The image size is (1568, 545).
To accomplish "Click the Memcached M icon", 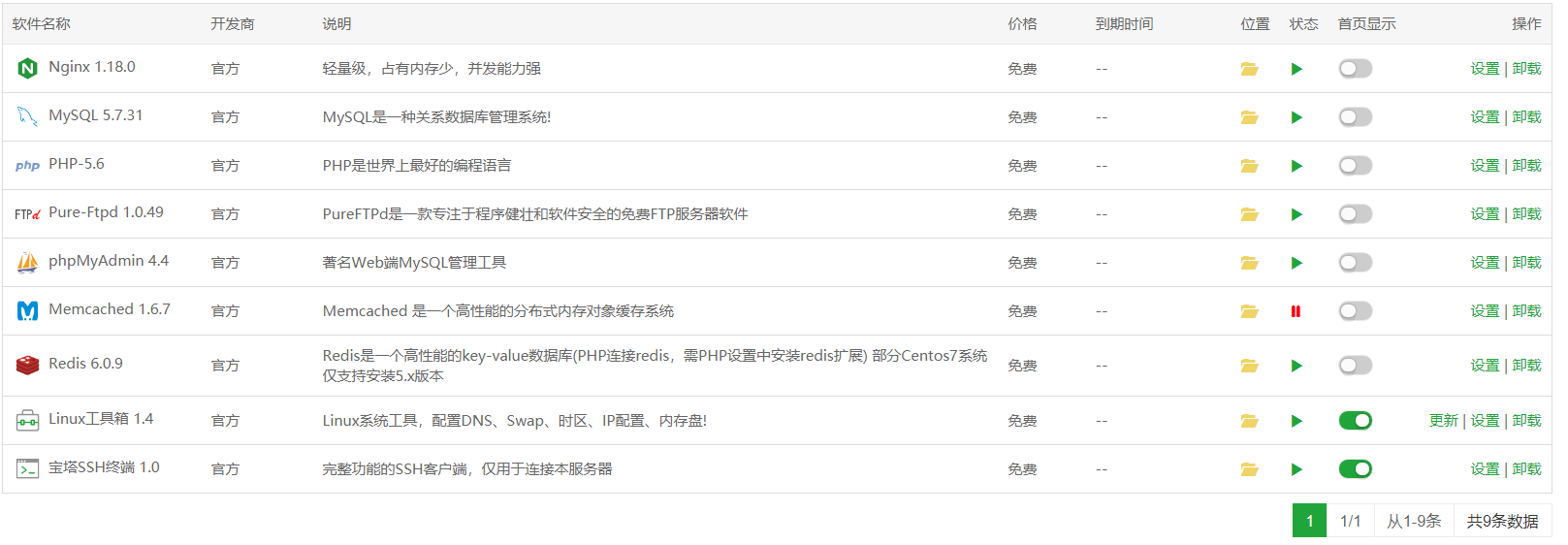I will click(27, 310).
